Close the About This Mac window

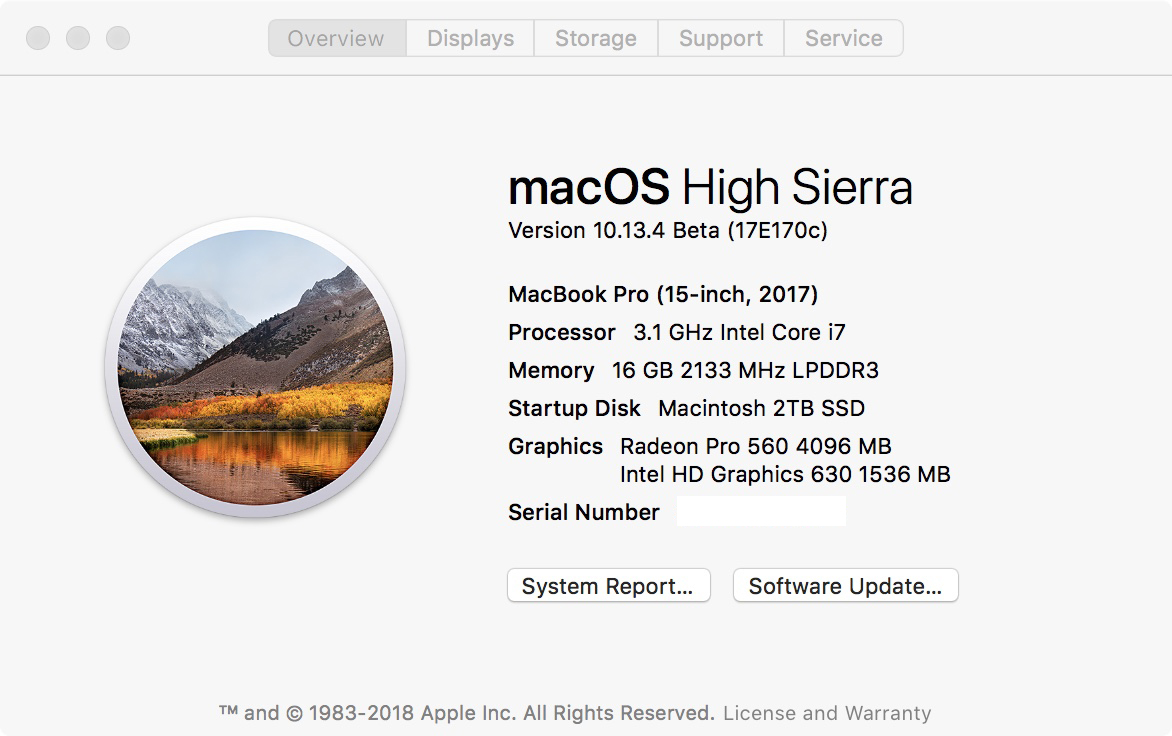[x=38, y=38]
